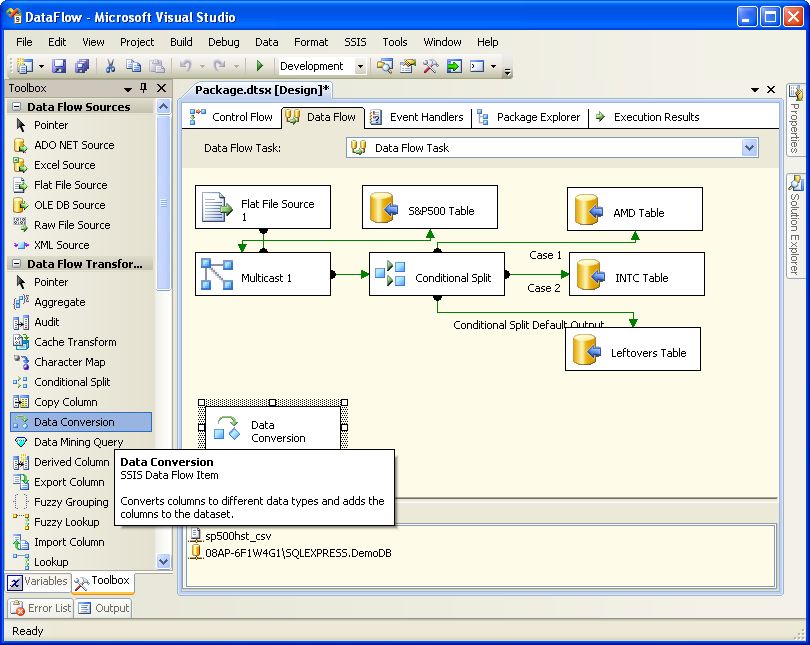Switch to the Execution Results tab
Viewport: 810px width, 645px height.
click(x=648, y=117)
